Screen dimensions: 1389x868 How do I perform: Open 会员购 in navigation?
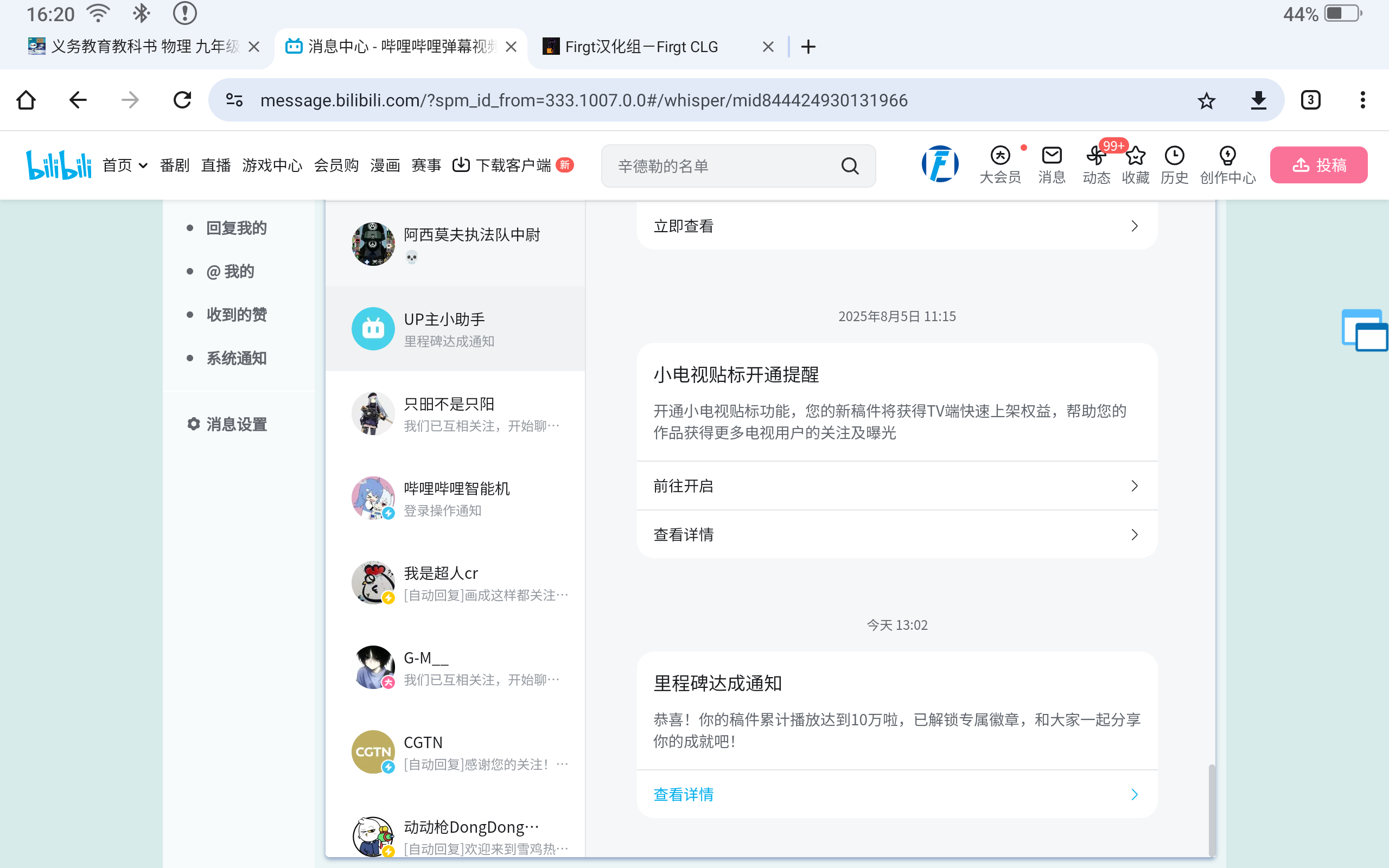(x=336, y=165)
